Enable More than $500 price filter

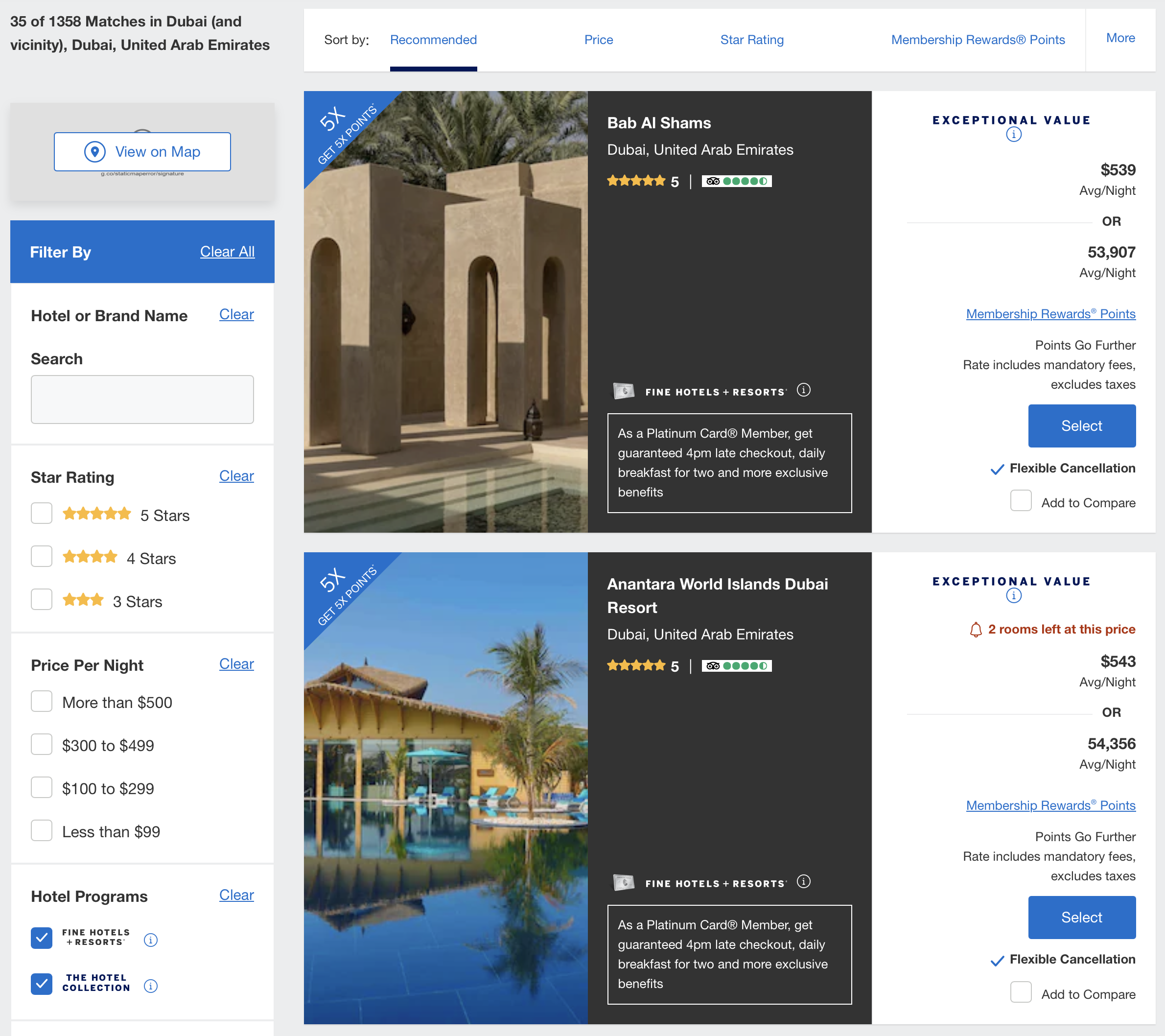[x=42, y=701]
